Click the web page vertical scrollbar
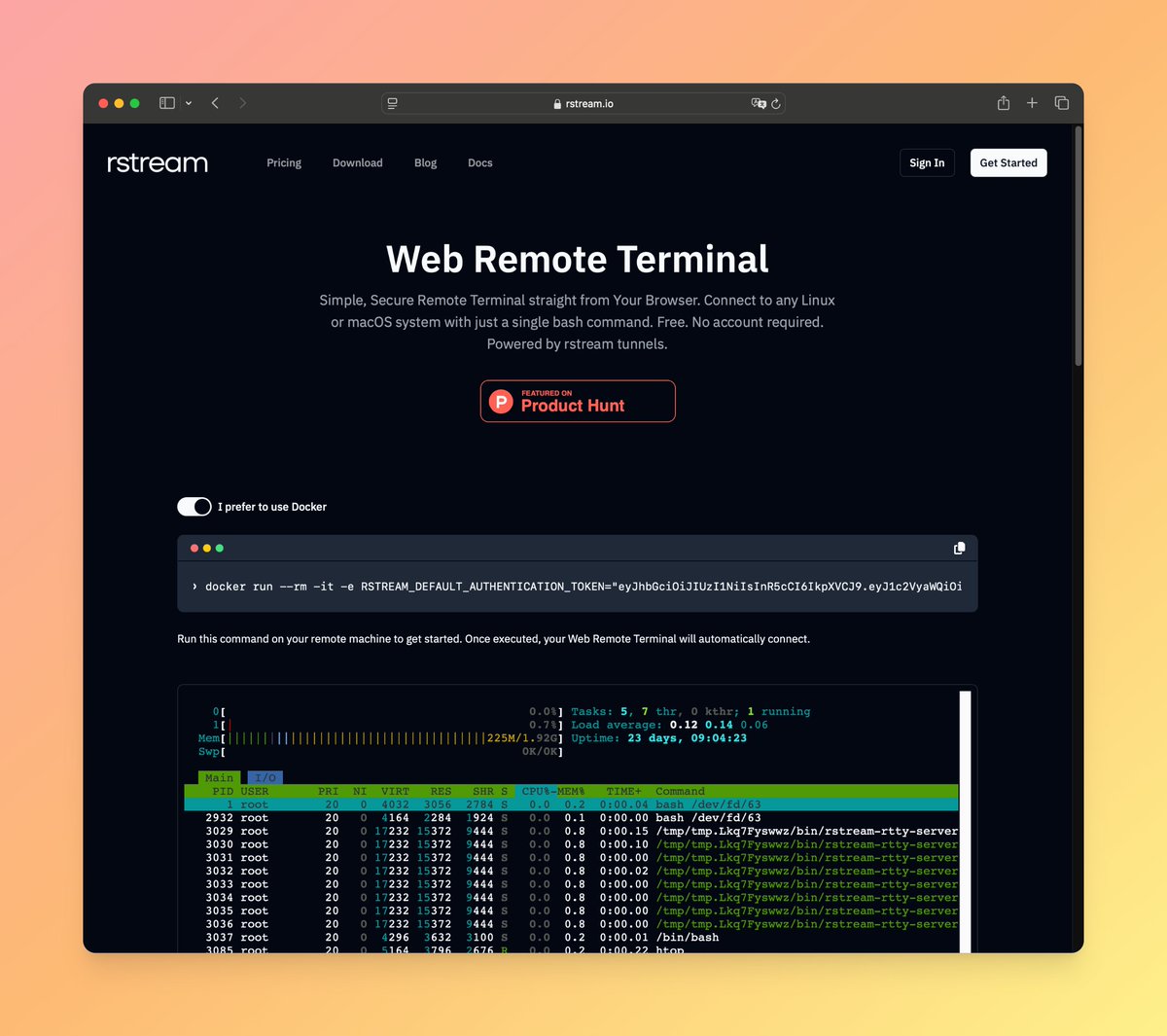Image resolution: width=1167 pixels, height=1036 pixels. (x=1078, y=245)
